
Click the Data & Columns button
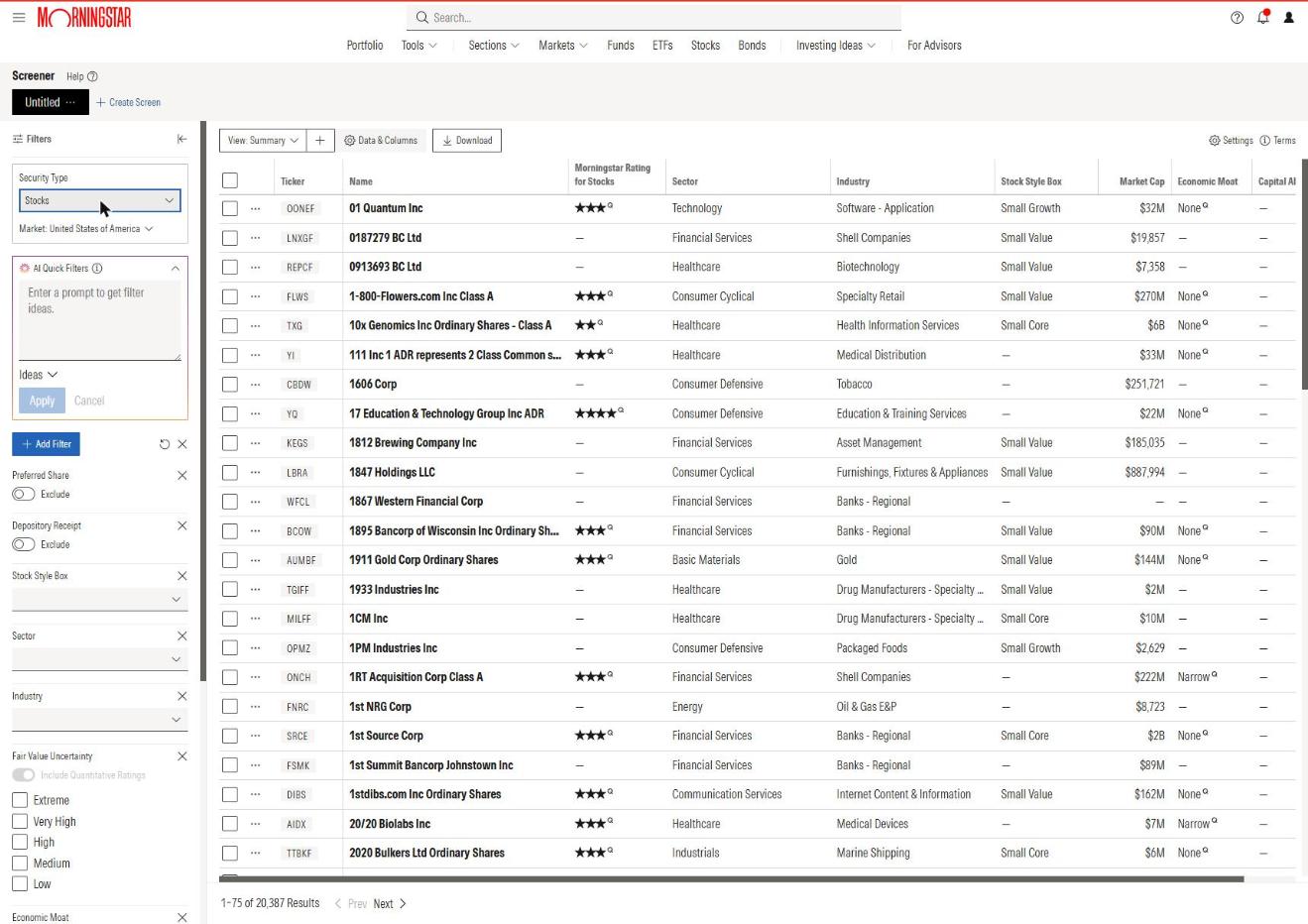[381, 141]
